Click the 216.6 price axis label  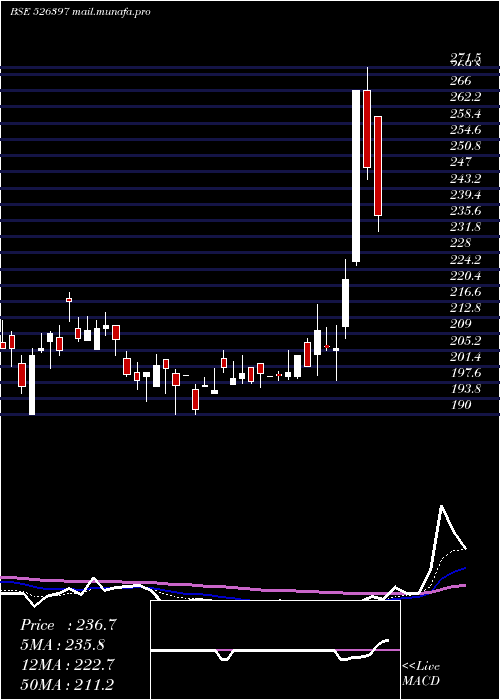466,292
